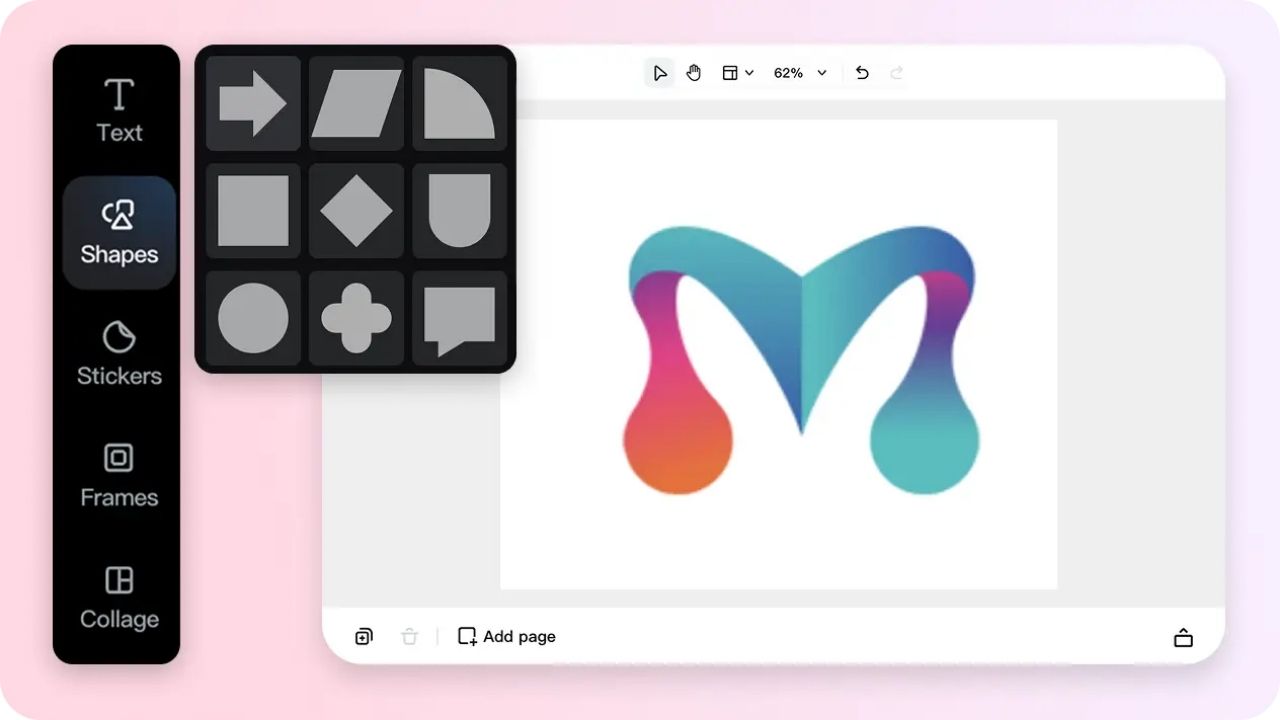
Task: Select the Speech bubble shape
Action: (x=460, y=317)
